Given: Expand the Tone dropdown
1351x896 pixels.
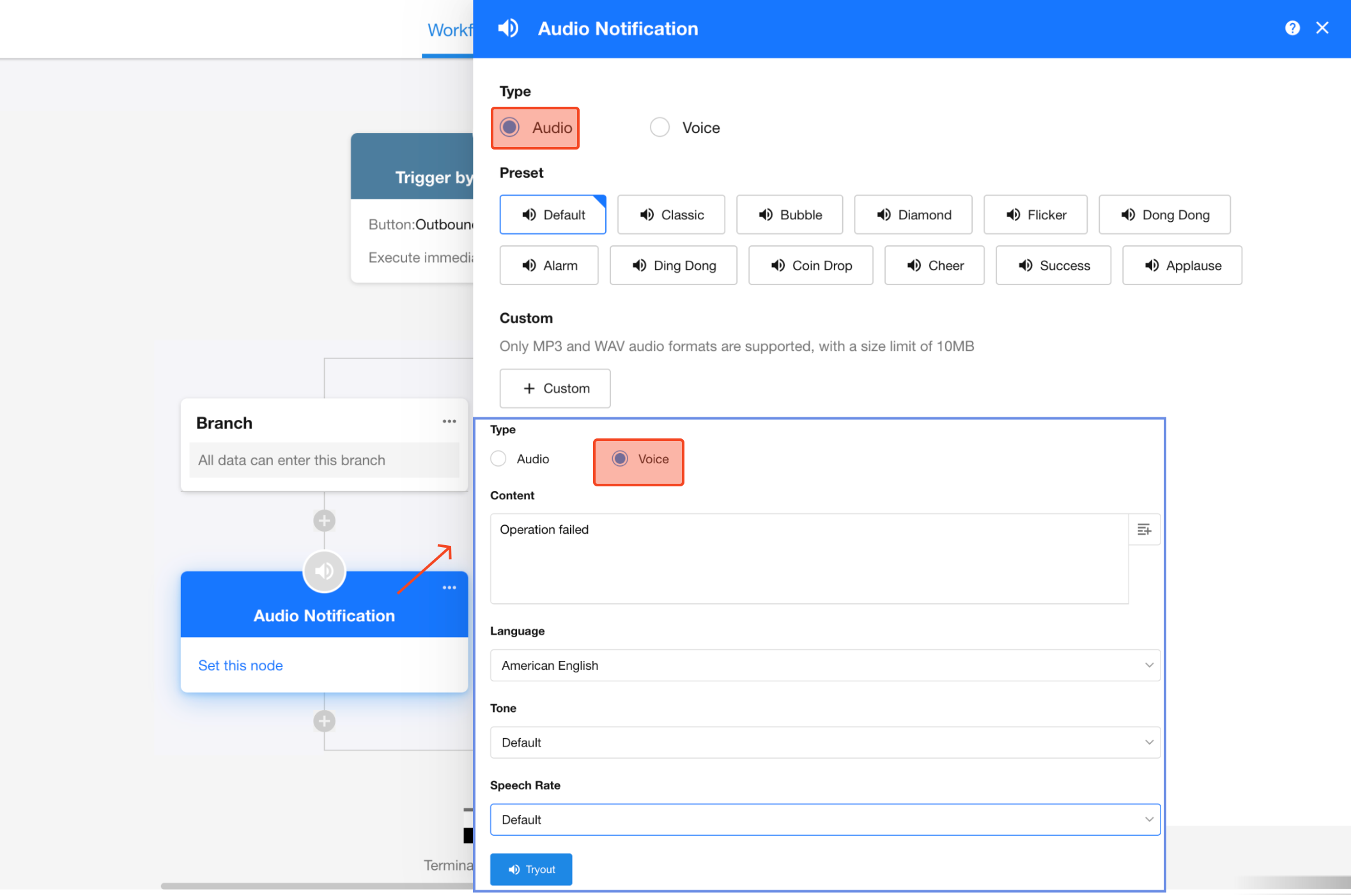Looking at the screenshot, I should 824,743.
